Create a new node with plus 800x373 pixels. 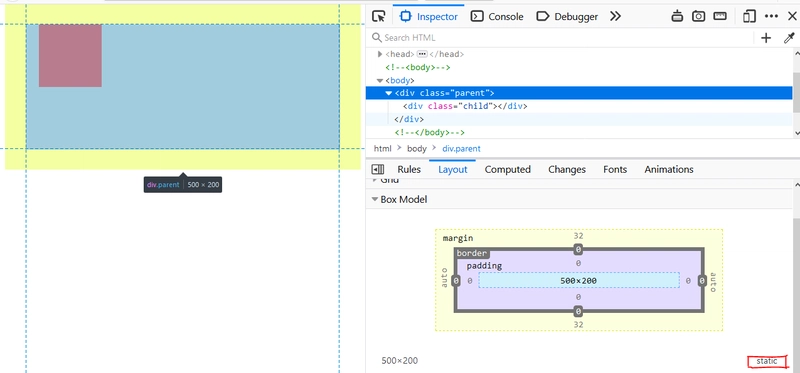pos(766,38)
